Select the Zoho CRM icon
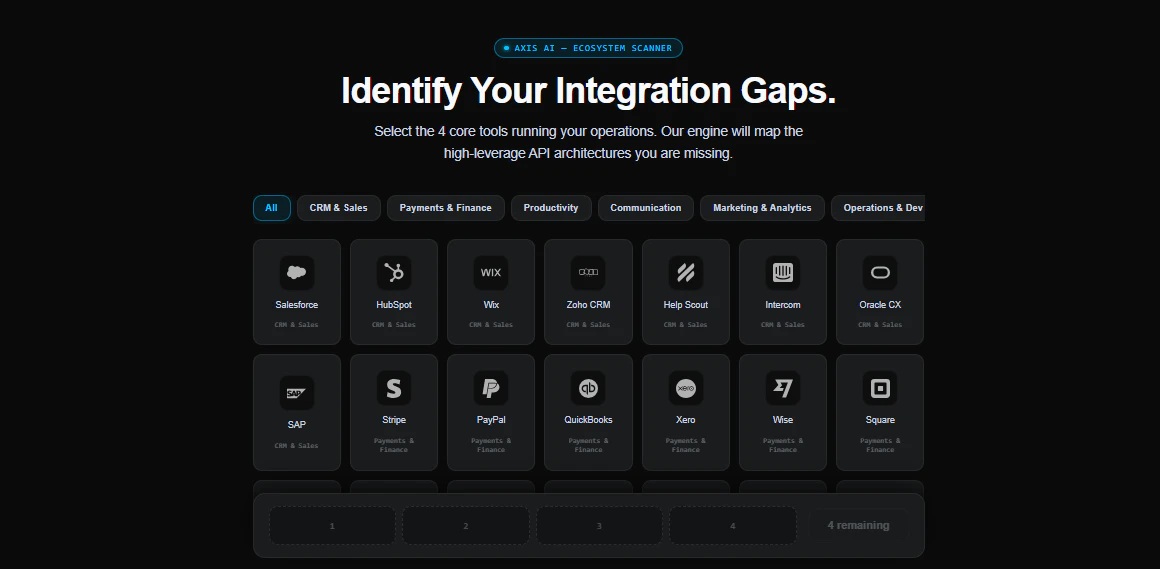 point(588,272)
